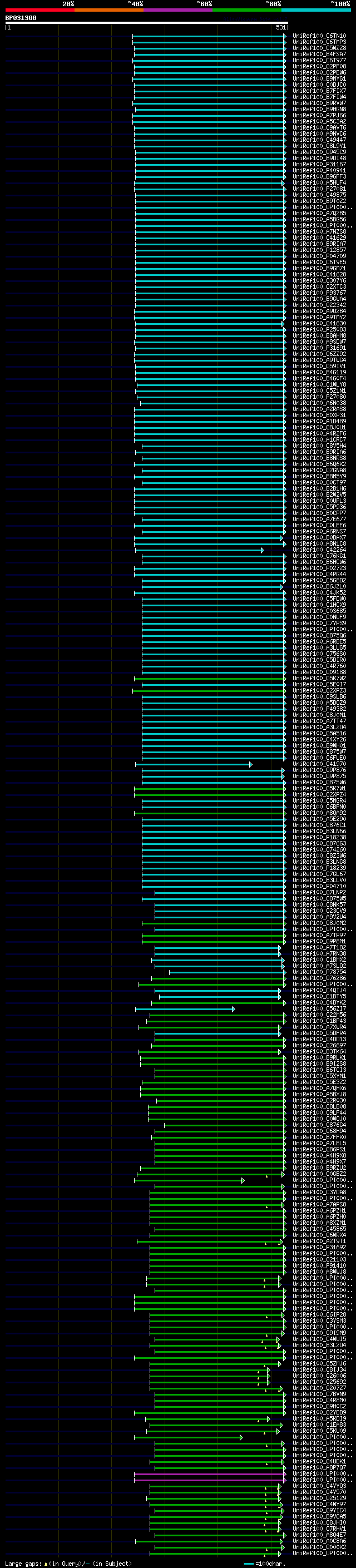Click the query end position 531

pos(280,27)
